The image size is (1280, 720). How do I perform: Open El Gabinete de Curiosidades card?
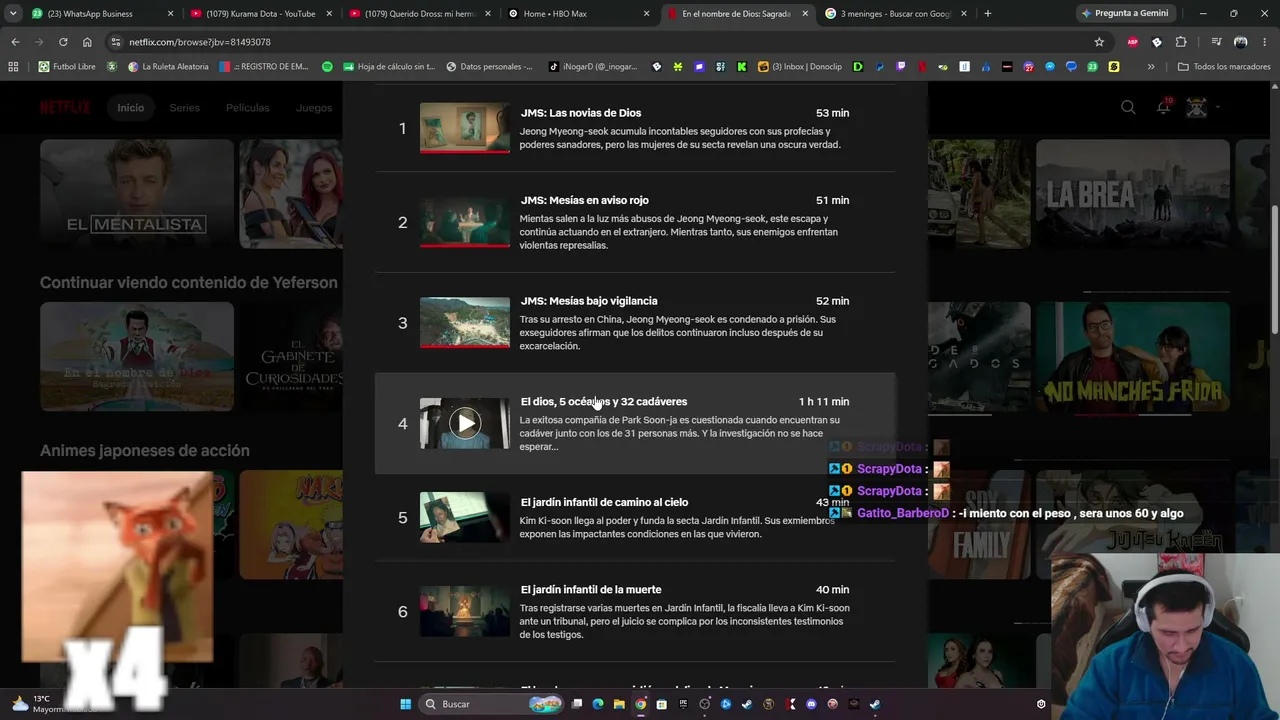293,357
